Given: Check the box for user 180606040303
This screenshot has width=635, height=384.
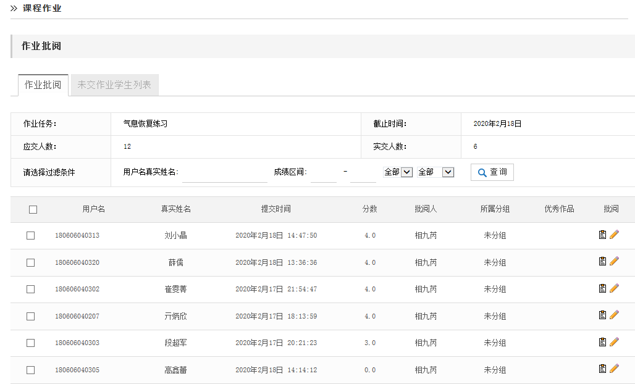Looking at the screenshot, I should tap(30, 343).
